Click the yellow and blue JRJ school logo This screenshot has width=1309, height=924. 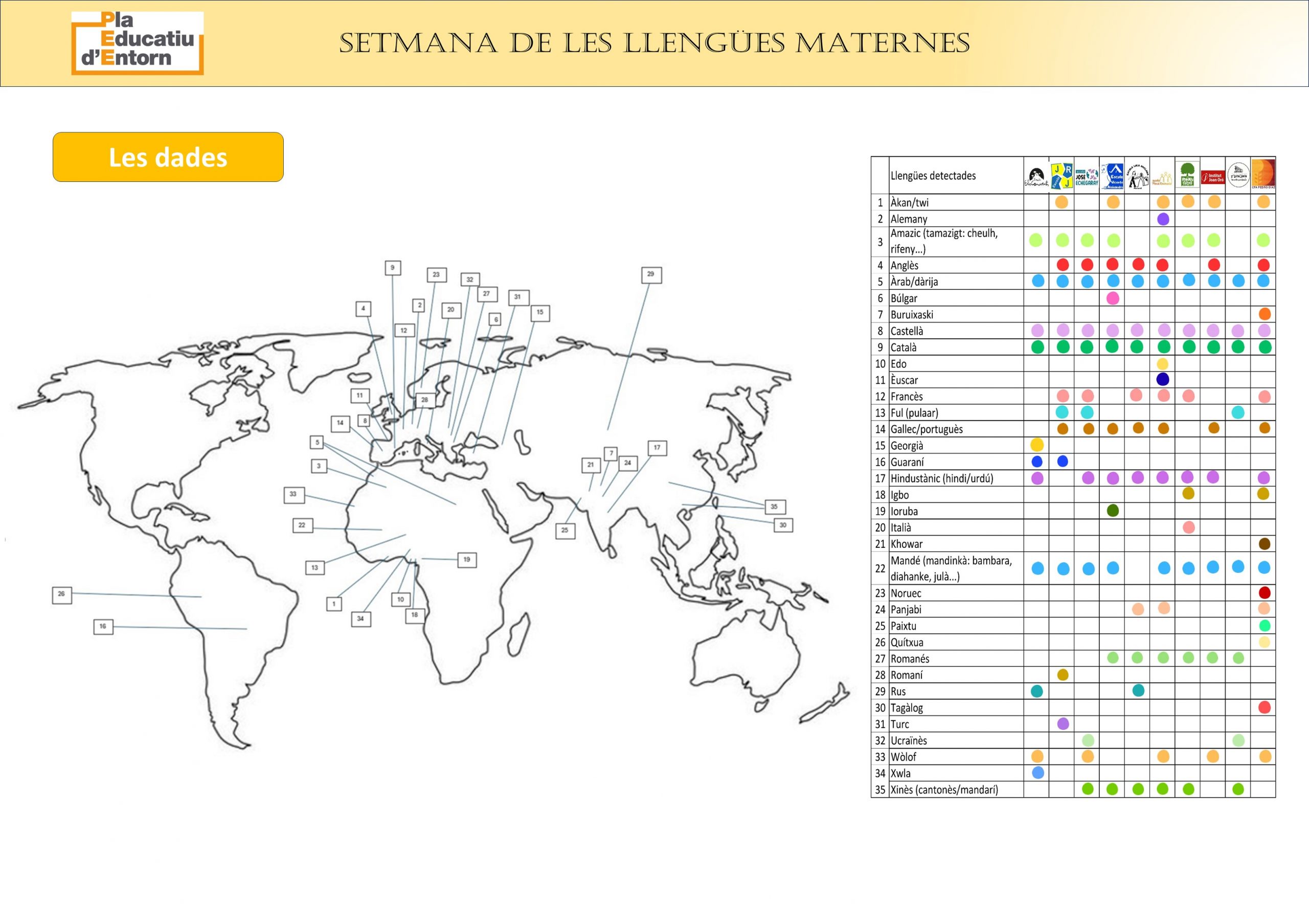point(1062,175)
